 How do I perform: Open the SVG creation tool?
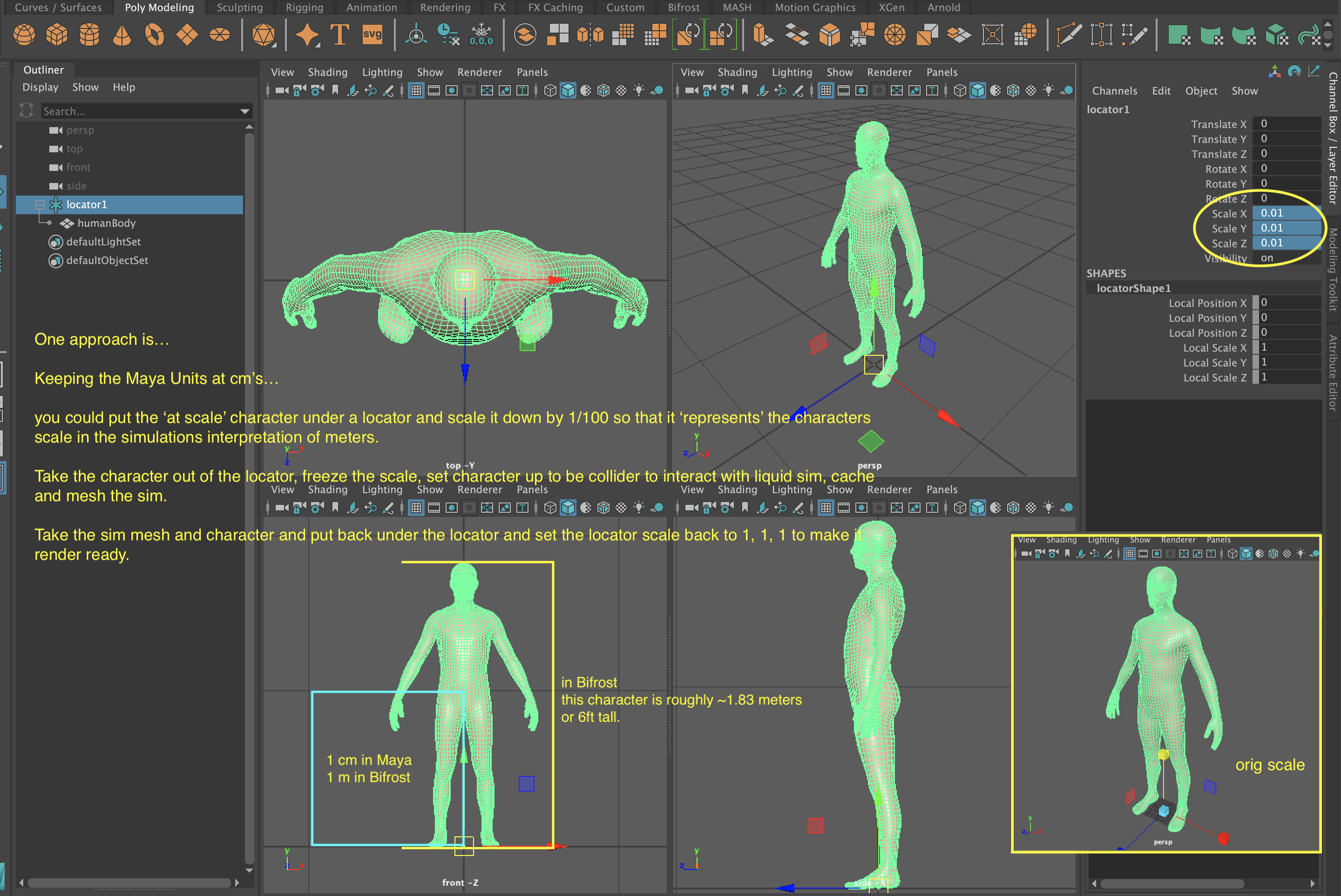[x=372, y=34]
